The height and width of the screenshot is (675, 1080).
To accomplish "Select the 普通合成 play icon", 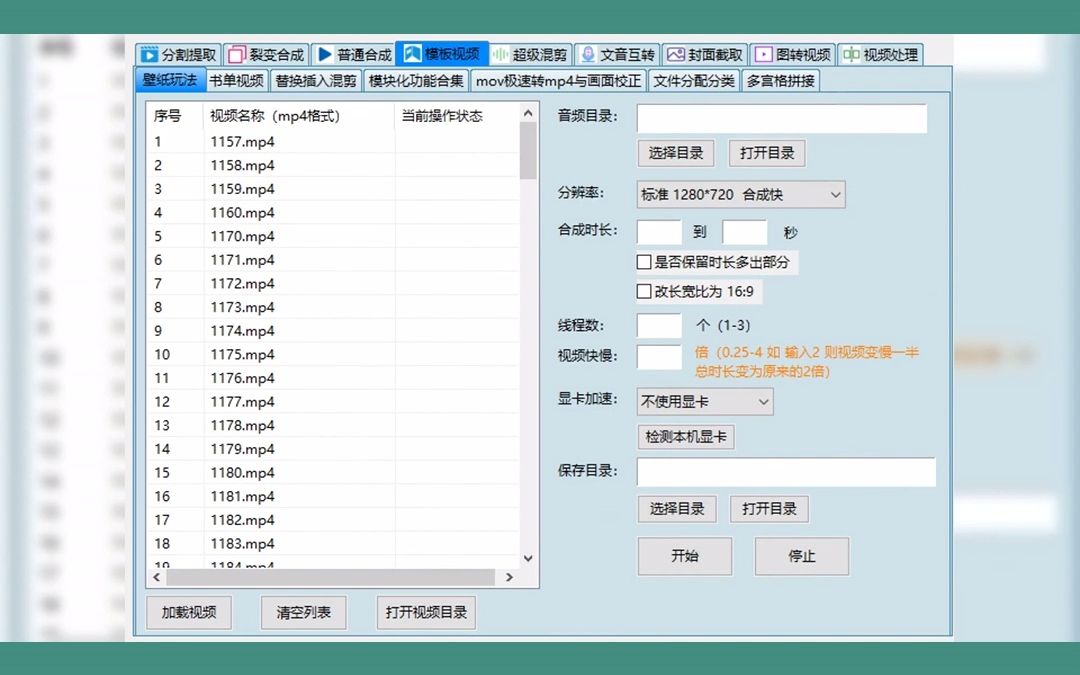I will click(322, 54).
